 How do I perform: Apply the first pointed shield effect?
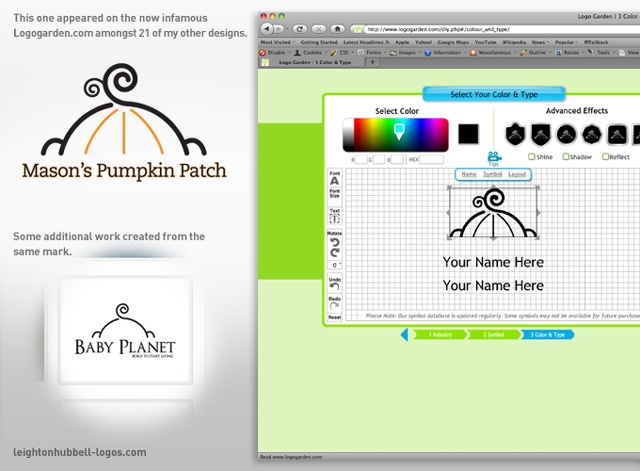[x=515, y=134]
